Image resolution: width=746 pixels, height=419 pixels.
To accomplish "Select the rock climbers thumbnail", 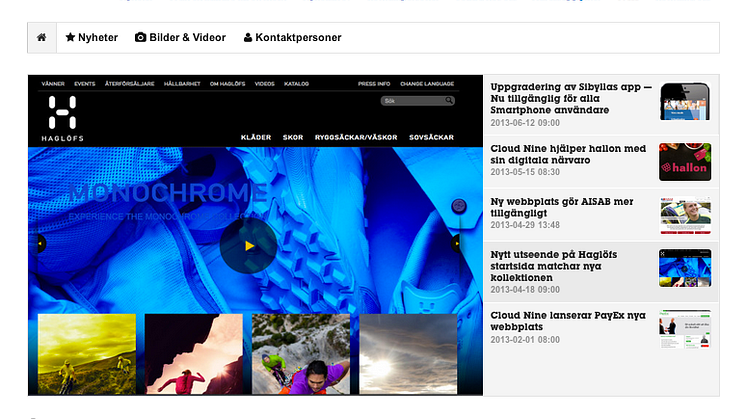I will 301,354.
